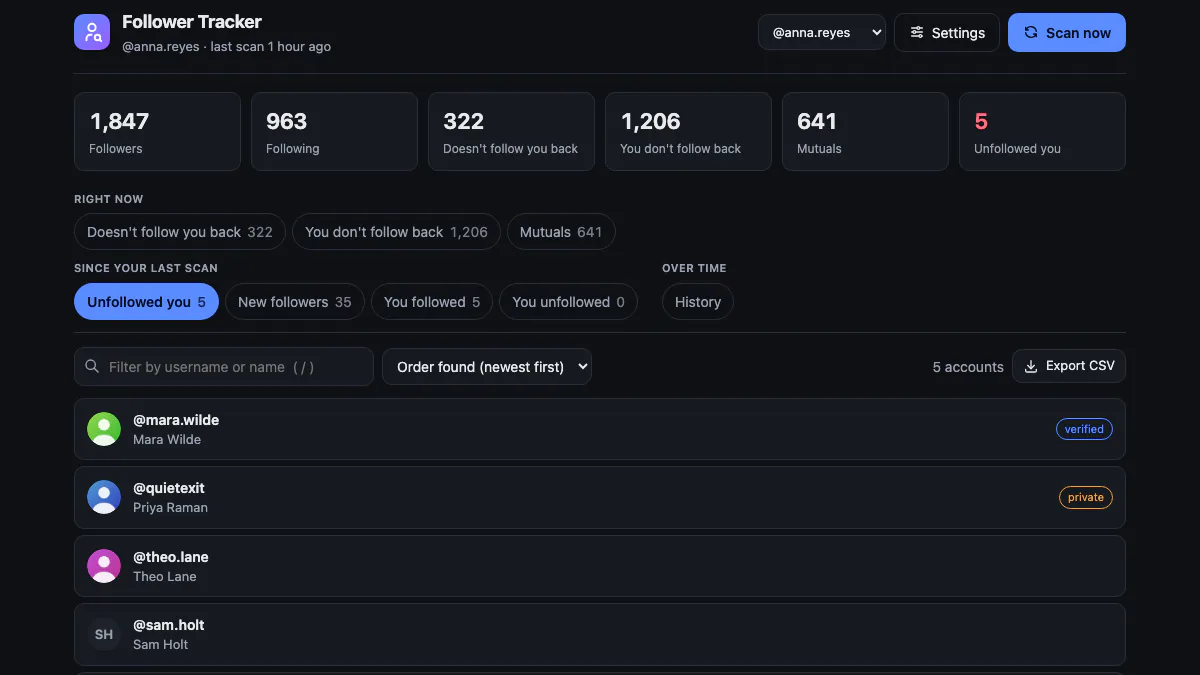The image size is (1200, 675).
Task: Select the You don't follow back 1,206 chip
Action: 396,232
